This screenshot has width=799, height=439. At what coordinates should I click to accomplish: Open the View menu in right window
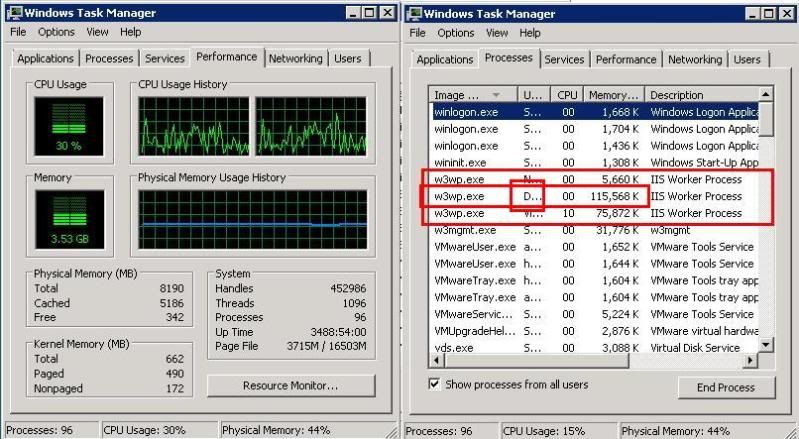(497, 32)
